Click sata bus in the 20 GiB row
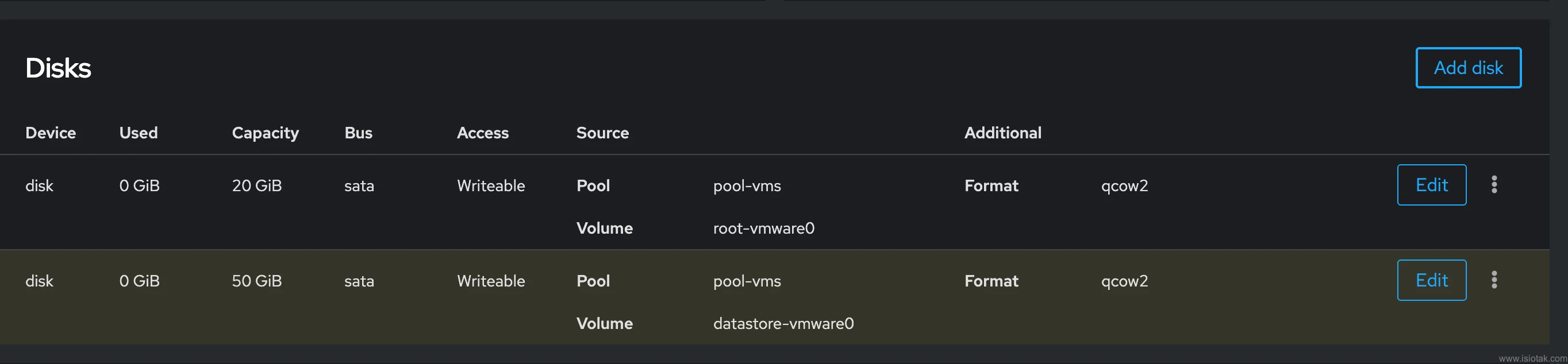This screenshot has height=364, width=1568. (359, 185)
